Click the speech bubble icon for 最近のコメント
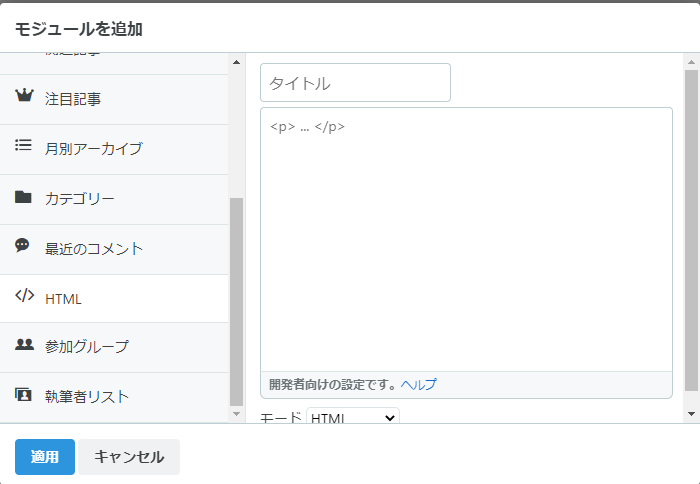The height and width of the screenshot is (484, 700). tap(22, 245)
